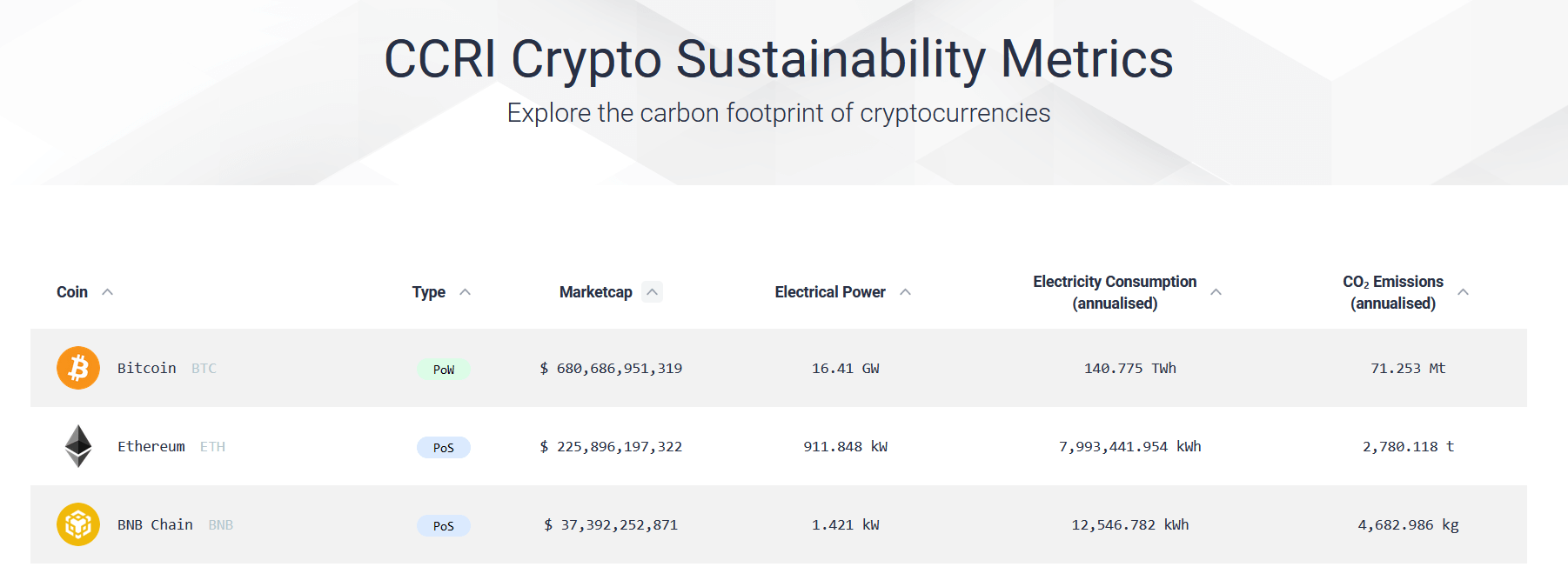Click the Bitcoin name link
The height and width of the screenshot is (567, 1568).
pyautogui.click(x=146, y=367)
